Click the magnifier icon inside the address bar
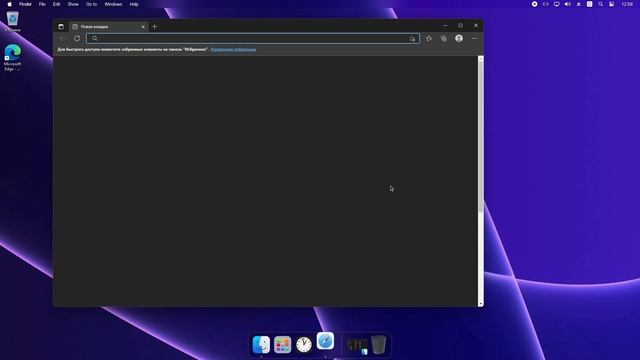Image resolution: width=640 pixels, height=360 pixels. (95, 38)
